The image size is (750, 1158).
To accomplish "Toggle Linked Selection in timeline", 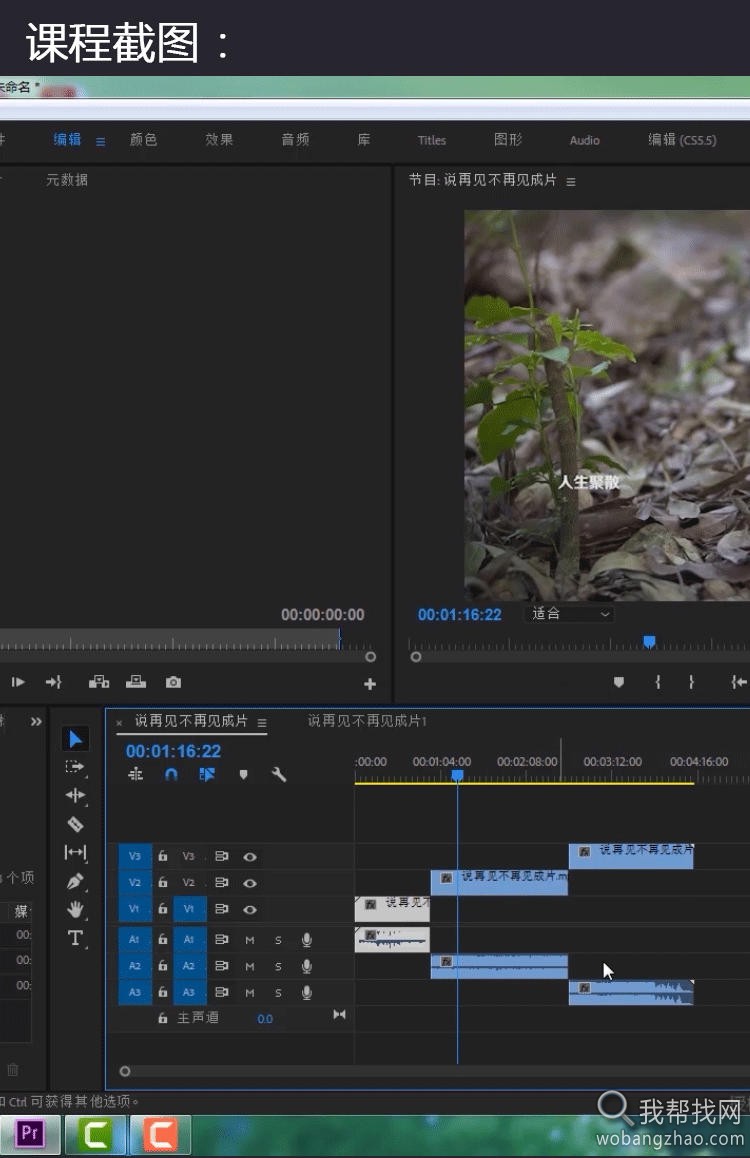I will [x=207, y=774].
